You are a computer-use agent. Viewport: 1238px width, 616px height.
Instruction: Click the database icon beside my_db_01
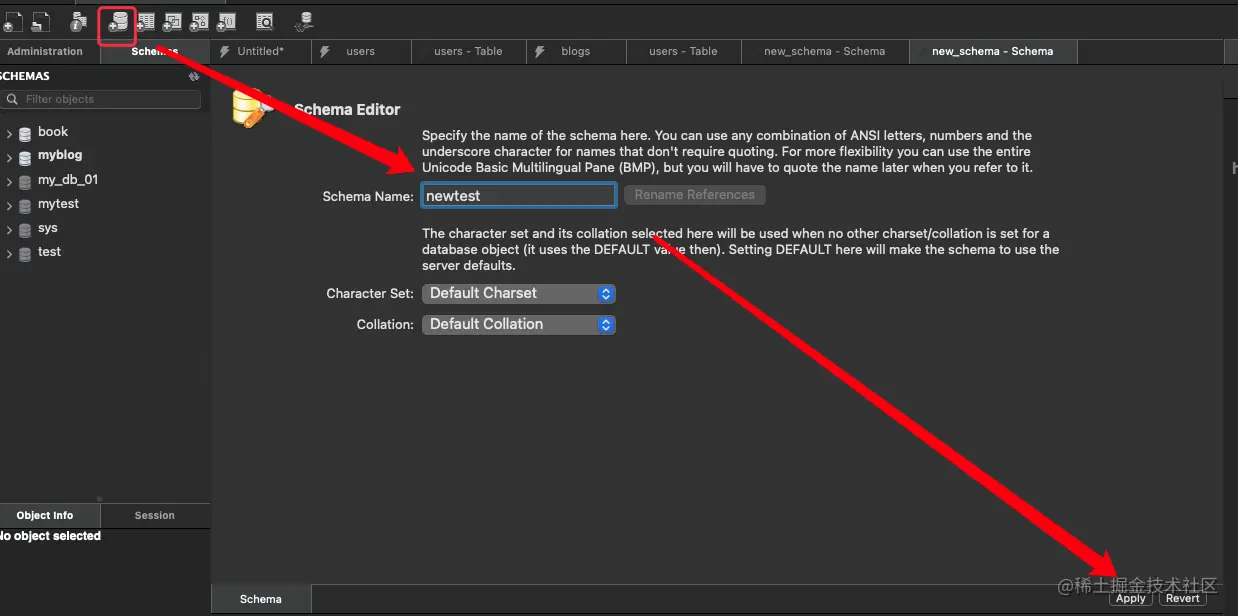tap(25, 181)
